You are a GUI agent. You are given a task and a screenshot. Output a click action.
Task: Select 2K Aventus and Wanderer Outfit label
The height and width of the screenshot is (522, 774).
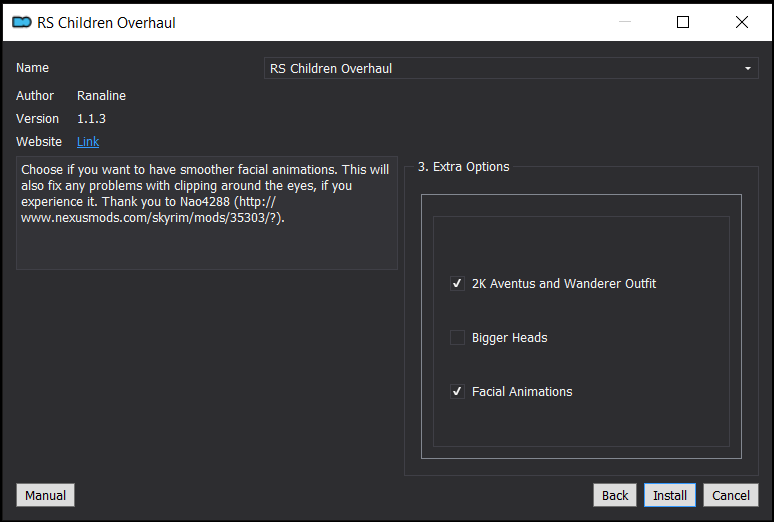[564, 283]
